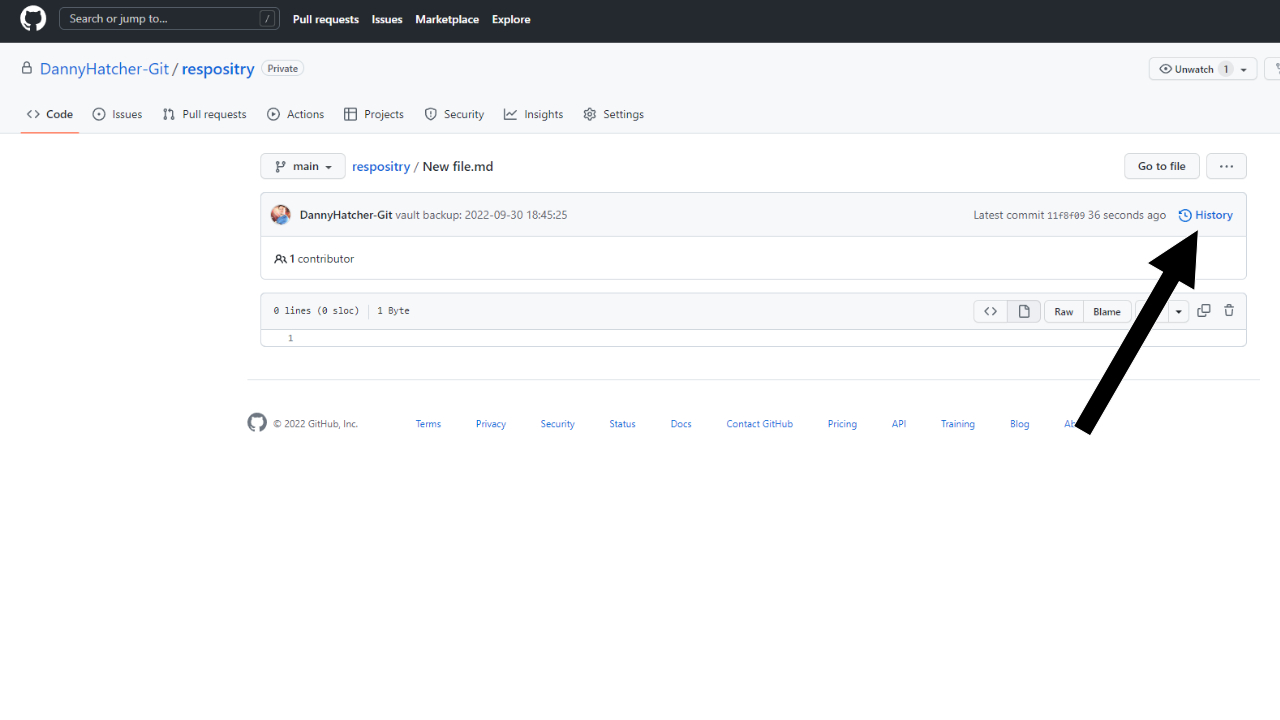This screenshot has height=720, width=1280.
Task: Copy the raw file contents icon
Action: pos(1203,311)
